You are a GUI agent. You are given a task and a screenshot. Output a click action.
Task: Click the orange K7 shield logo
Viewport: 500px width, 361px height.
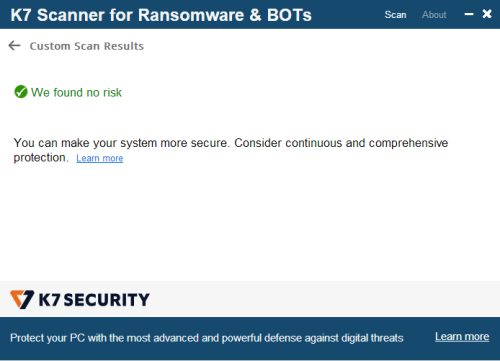[x=22, y=299]
